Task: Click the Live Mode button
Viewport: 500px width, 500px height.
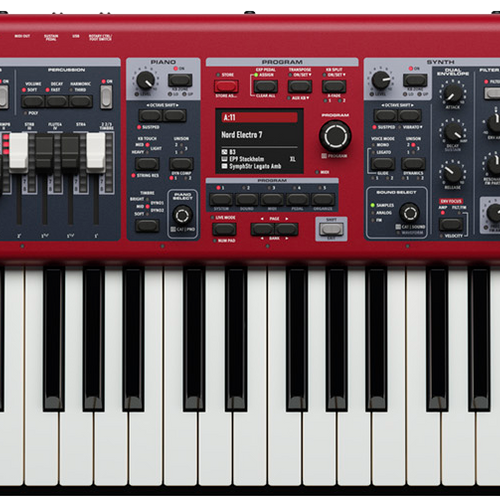Action: pyautogui.click(x=224, y=229)
